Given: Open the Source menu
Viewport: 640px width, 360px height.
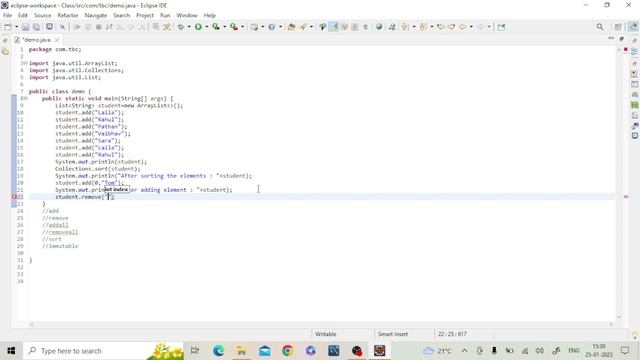Looking at the screenshot, I should pyautogui.click(x=42, y=15).
